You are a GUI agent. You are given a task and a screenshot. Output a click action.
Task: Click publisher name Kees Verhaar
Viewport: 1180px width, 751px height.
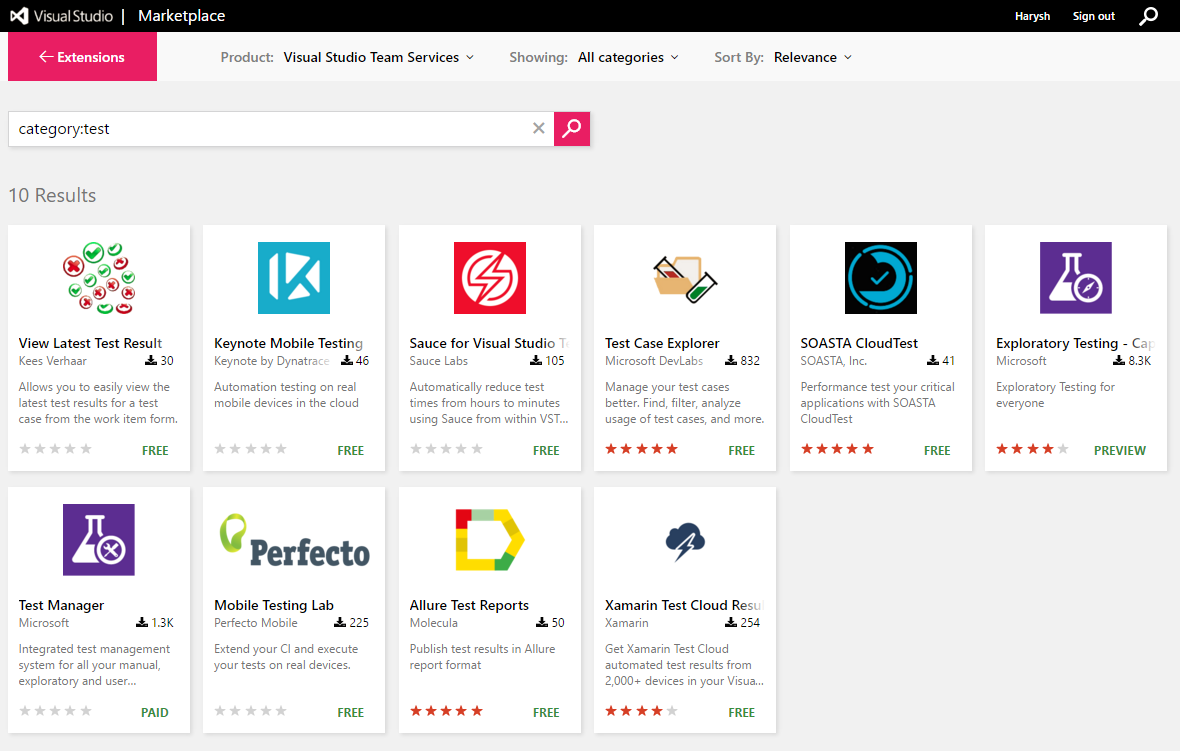pos(53,360)
